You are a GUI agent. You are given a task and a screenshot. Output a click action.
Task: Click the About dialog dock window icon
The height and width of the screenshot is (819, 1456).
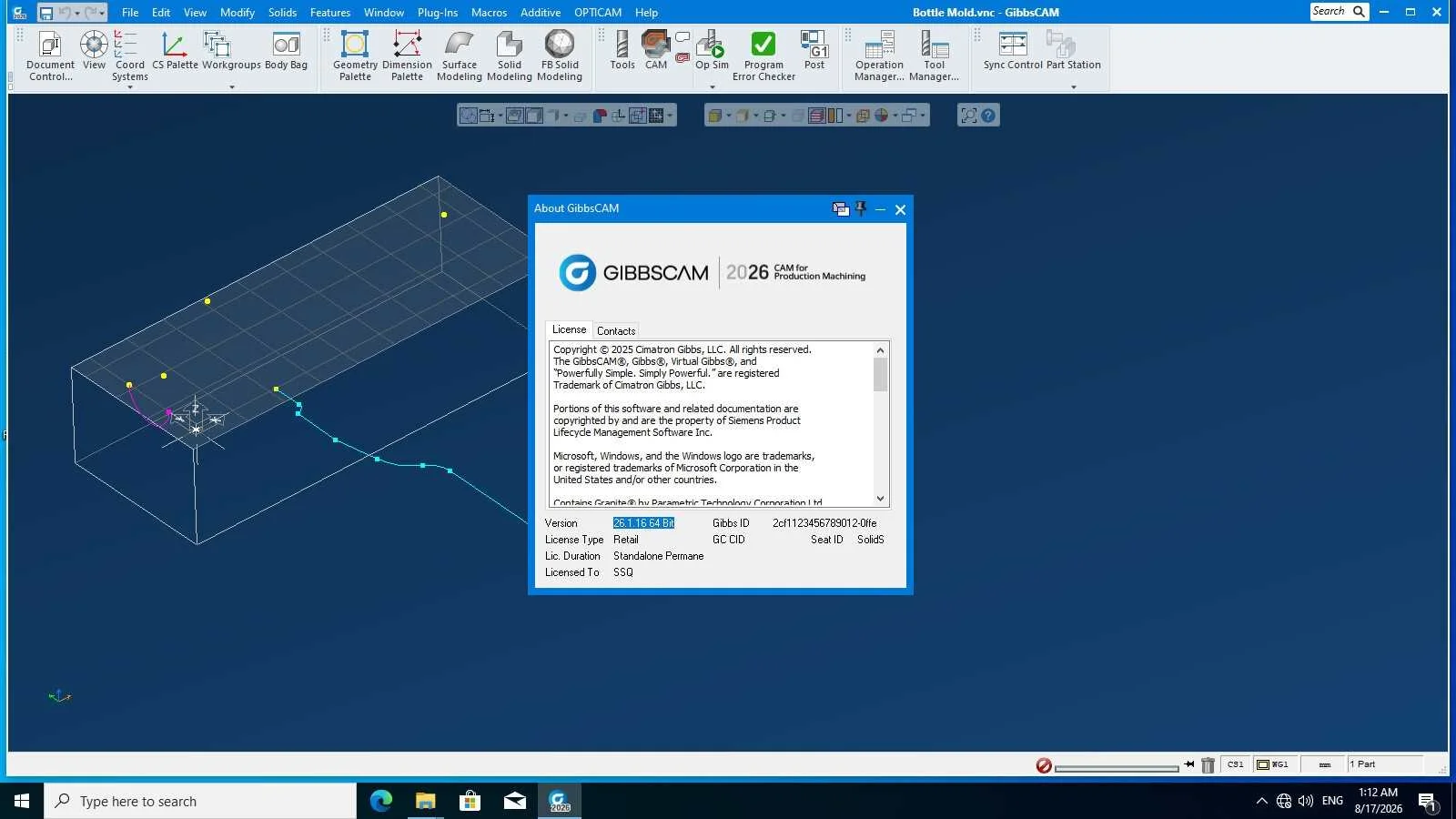pyautogui.click(x=840, y=209)
